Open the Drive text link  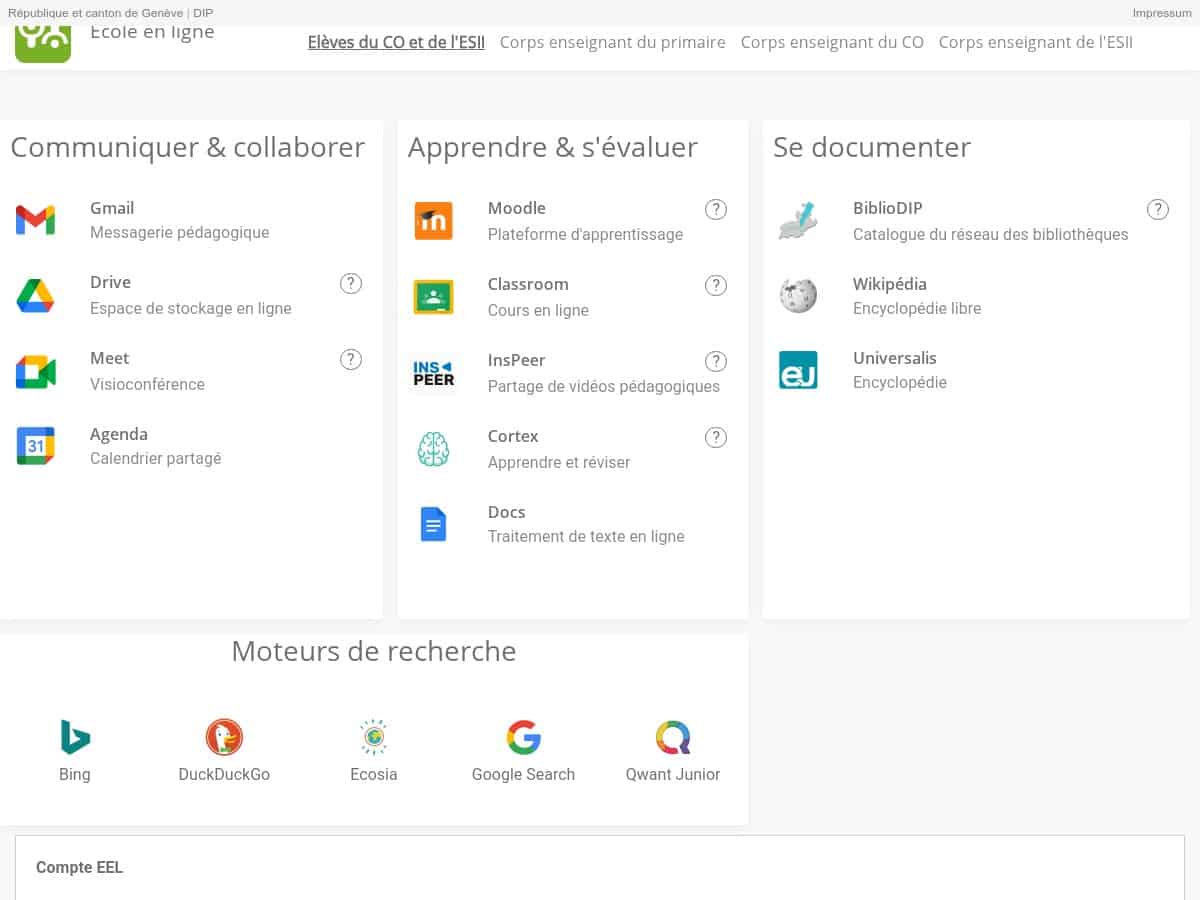pyautogui.click(x=110, y=282)
